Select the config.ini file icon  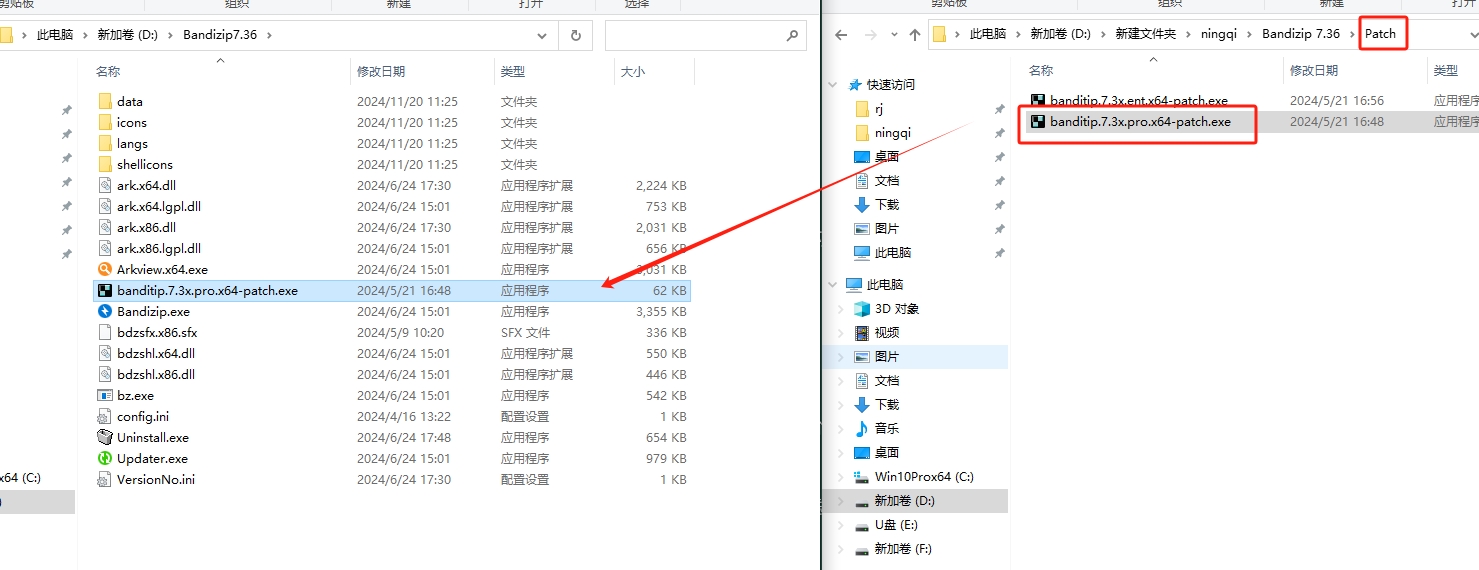click(x=106, y=416)
